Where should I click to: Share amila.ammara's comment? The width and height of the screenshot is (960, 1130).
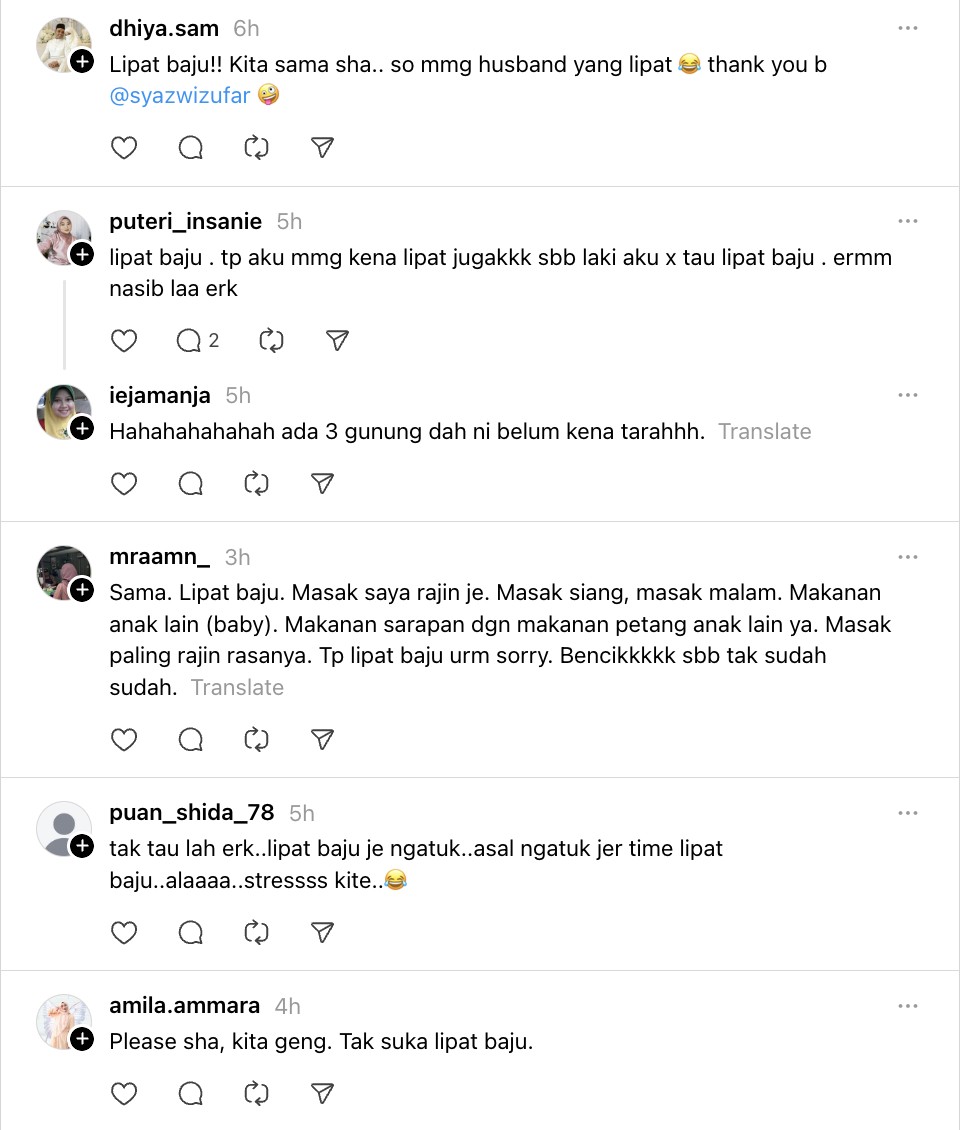coord(322,1094)
